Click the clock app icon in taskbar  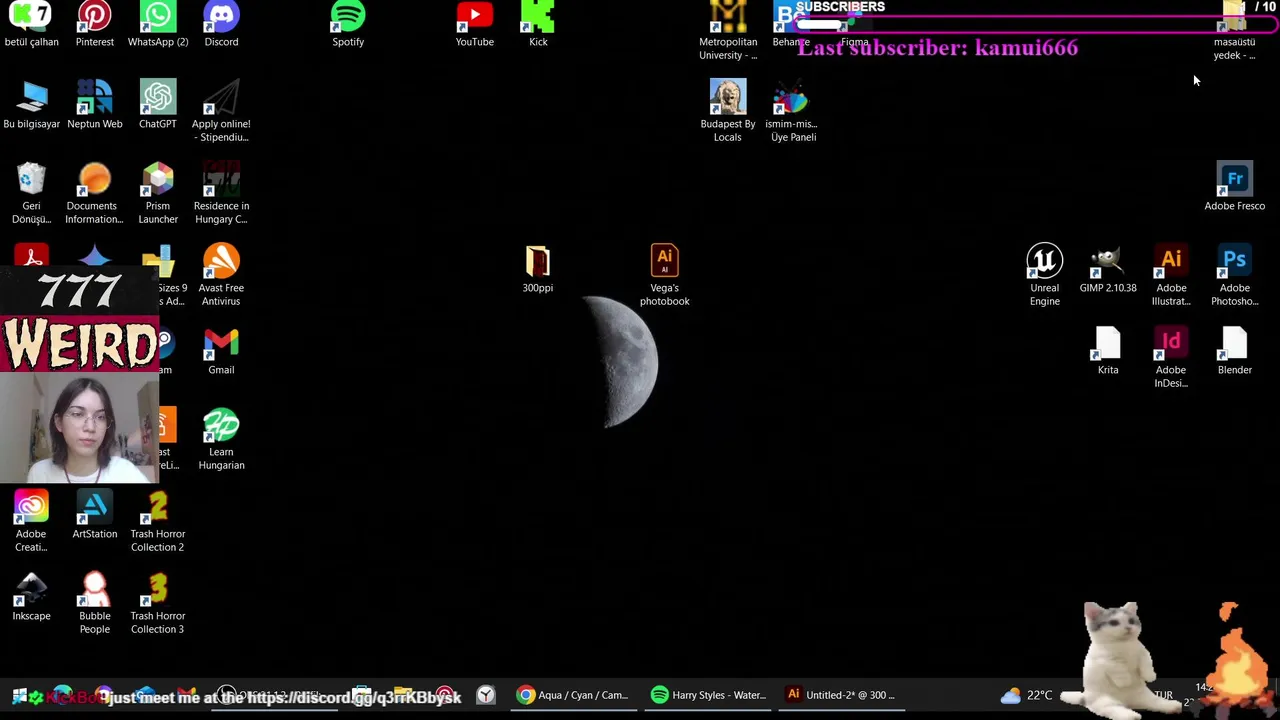tap(486, 695)
